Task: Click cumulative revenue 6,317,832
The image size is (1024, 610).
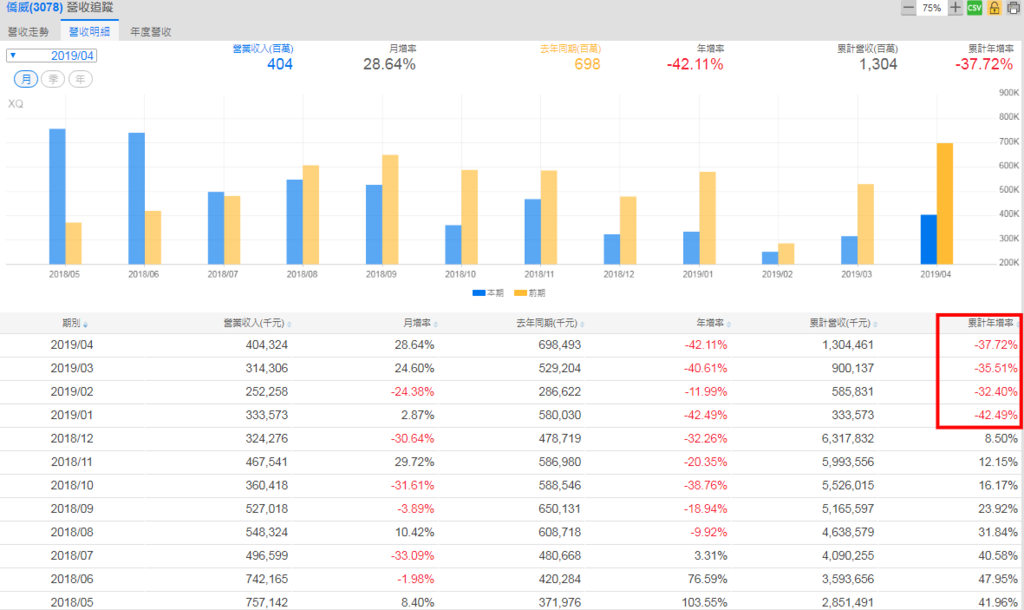Action: tap(848, 439)
